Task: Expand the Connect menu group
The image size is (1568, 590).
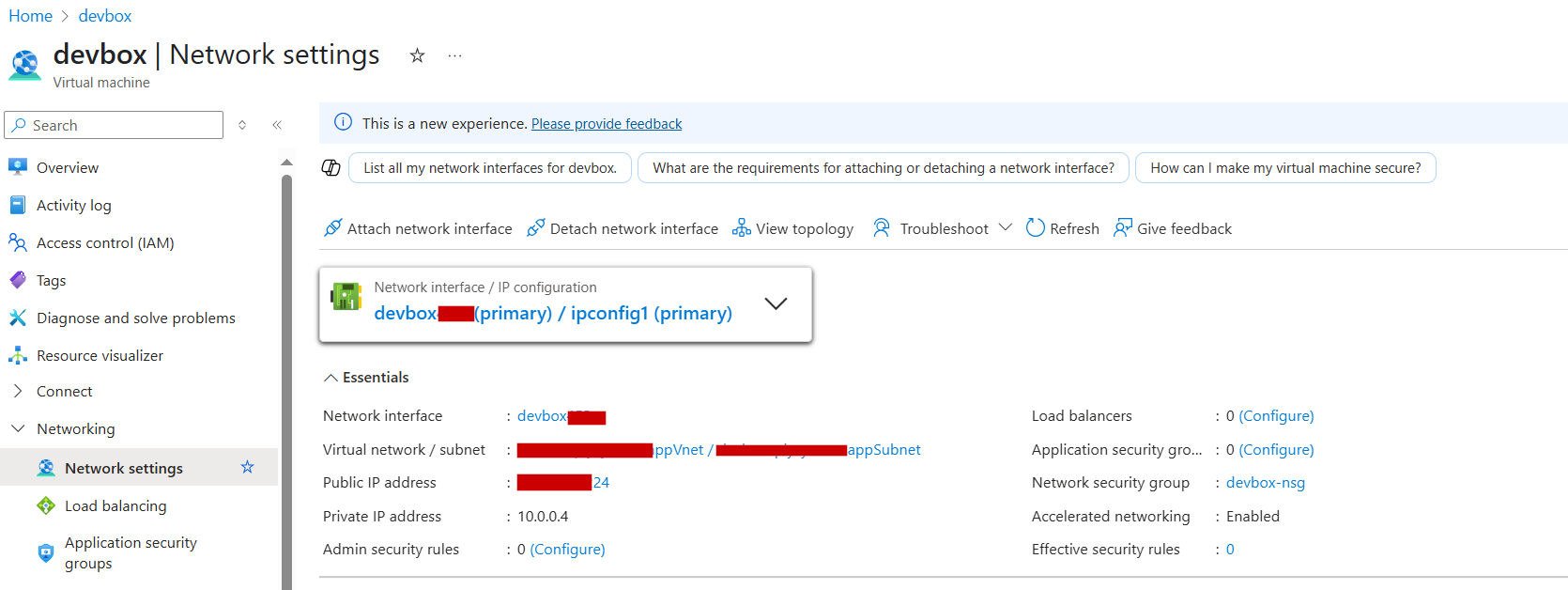Action: coord(18,391)
